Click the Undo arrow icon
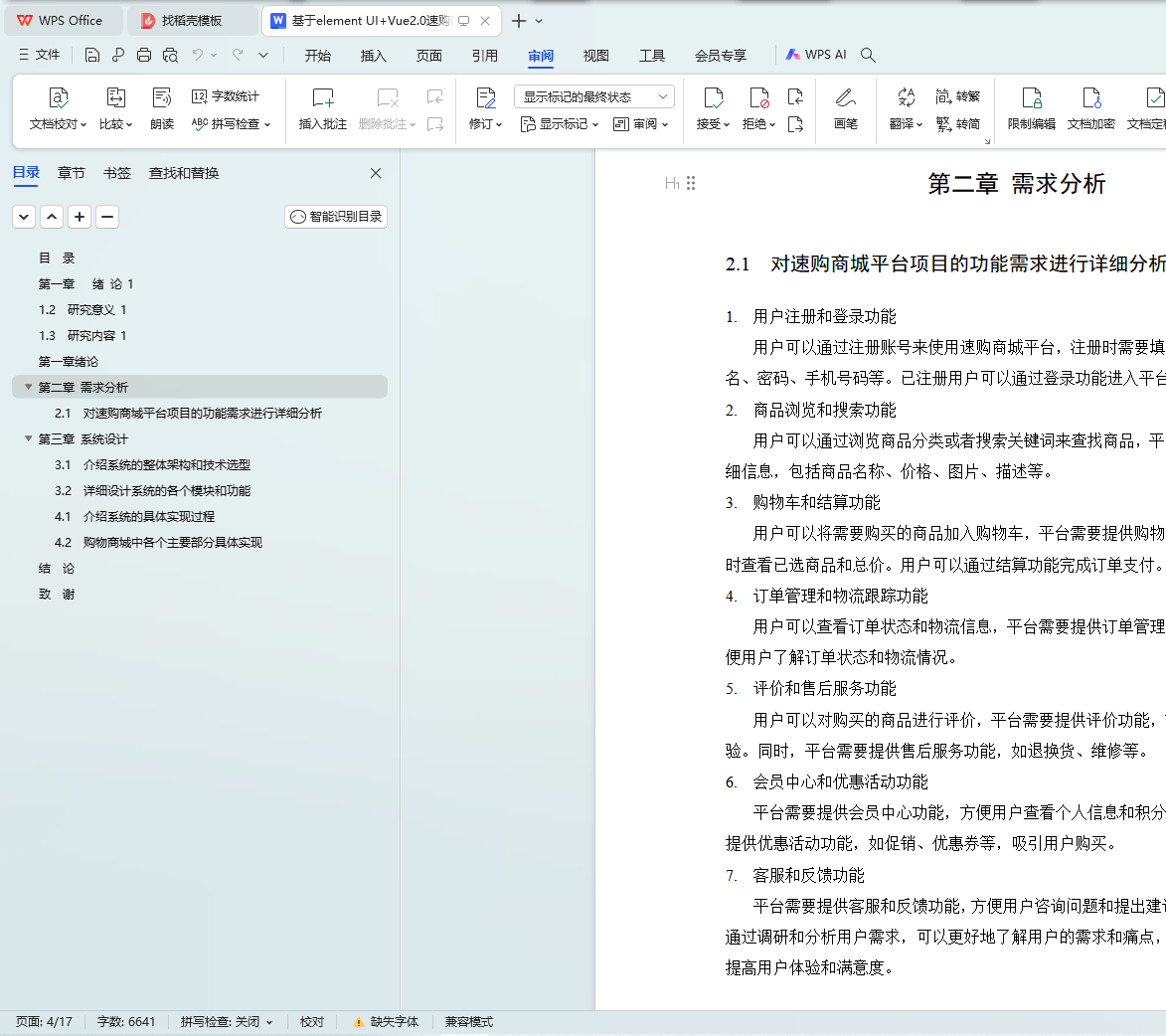Image resolution: width=1166 pixels, height=1036 pixels. [198, 55]
